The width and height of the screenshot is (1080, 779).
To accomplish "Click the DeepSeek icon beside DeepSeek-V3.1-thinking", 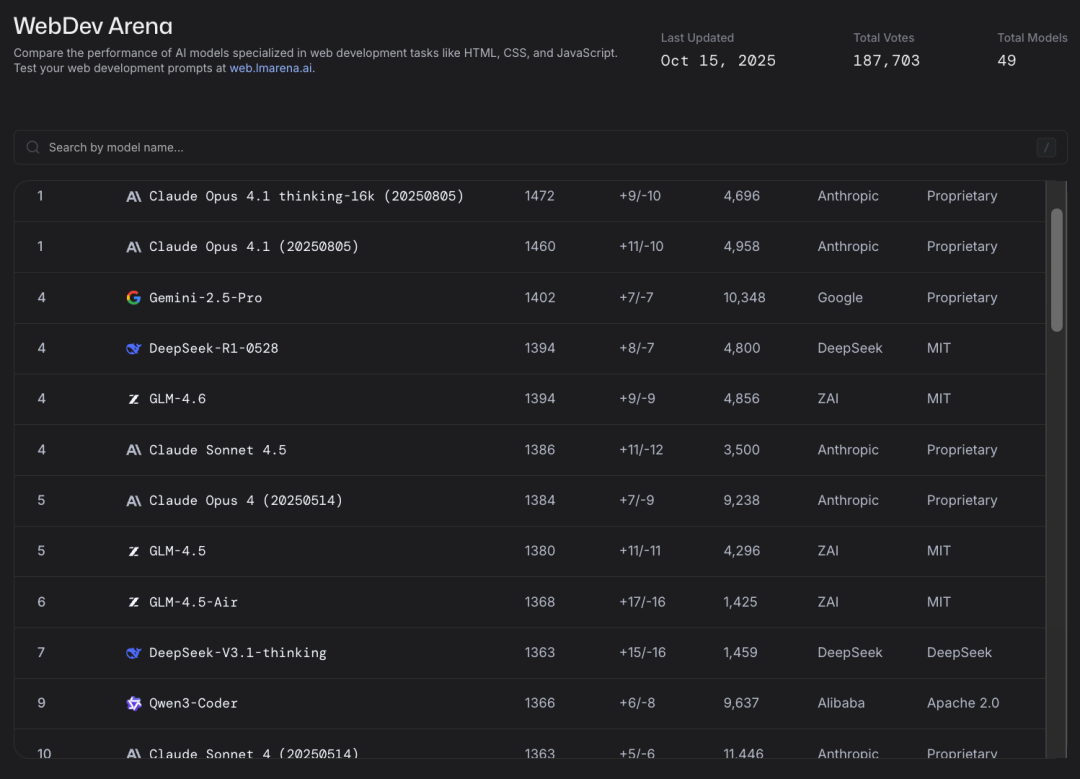I will pyautogui.click(x=134, y=653).
